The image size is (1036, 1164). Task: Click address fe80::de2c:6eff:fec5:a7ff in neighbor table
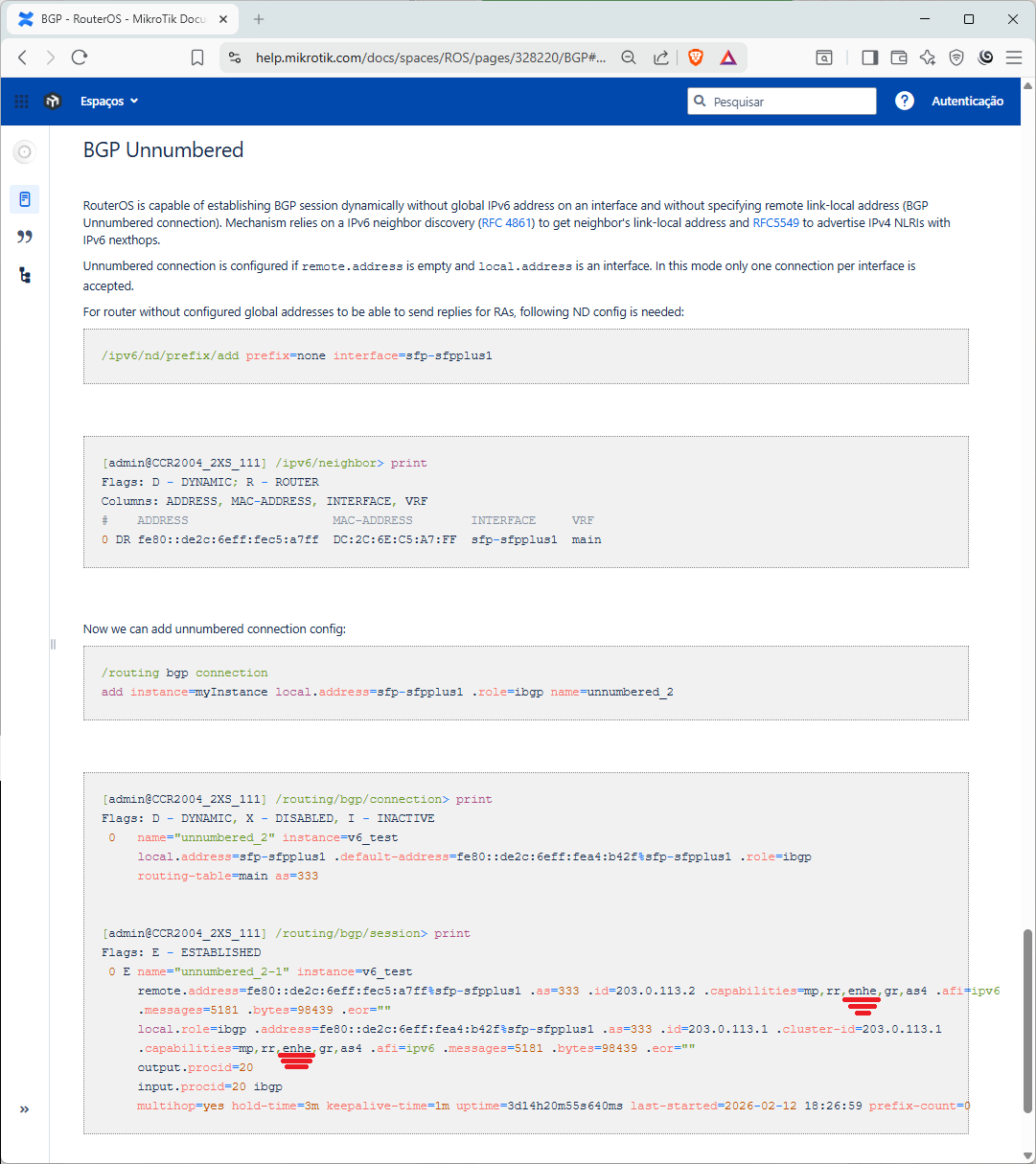[228, 539]
